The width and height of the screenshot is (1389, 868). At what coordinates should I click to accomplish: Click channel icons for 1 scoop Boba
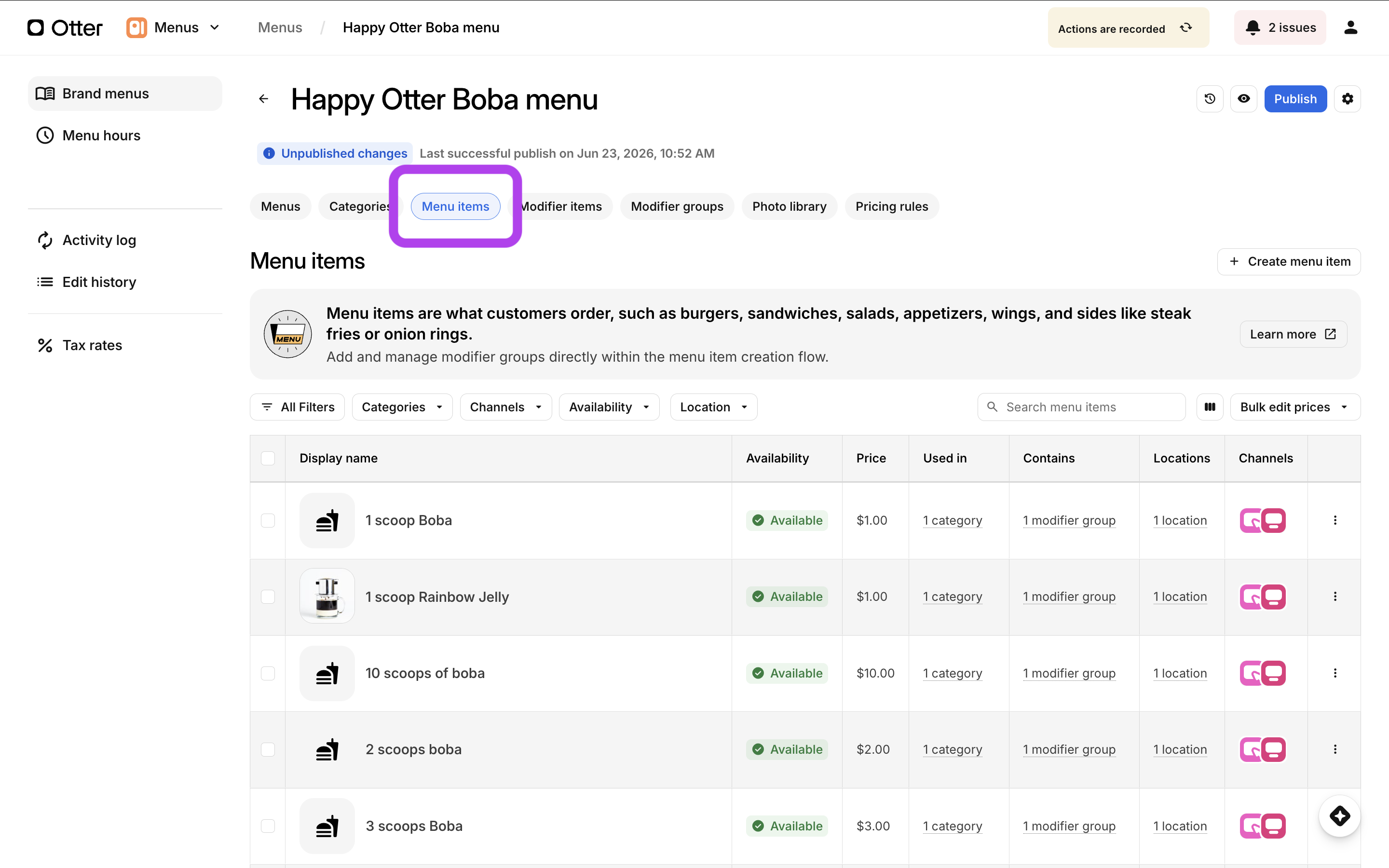1263,520
